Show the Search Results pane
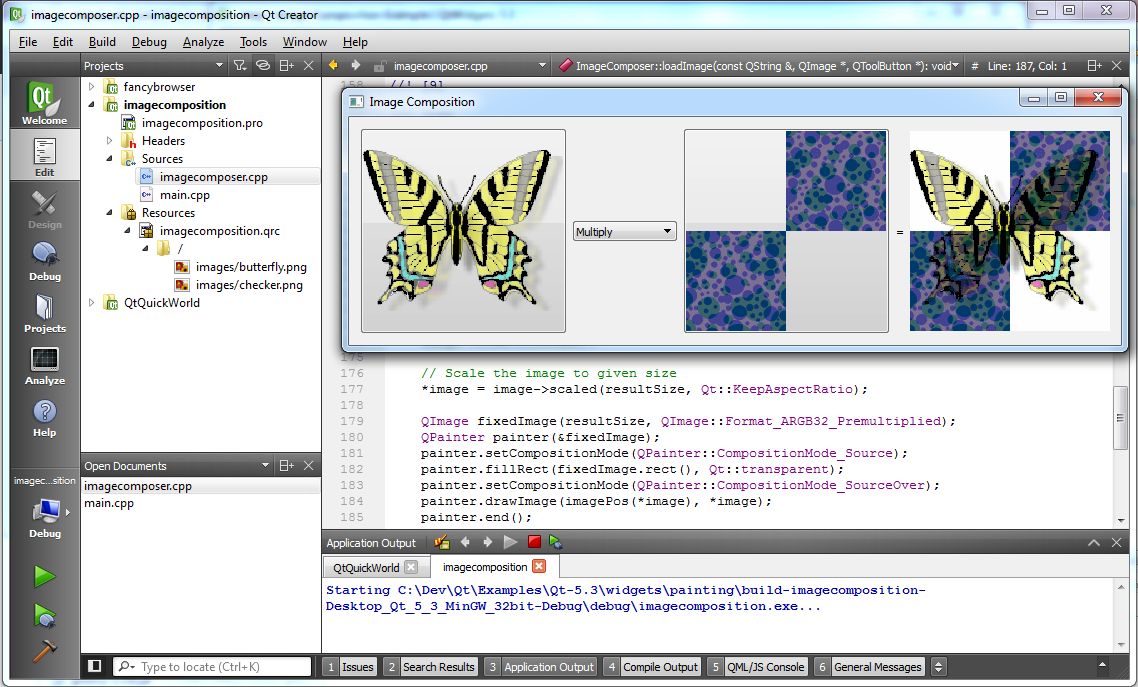 pyautogui.click(x=430, y=667)
